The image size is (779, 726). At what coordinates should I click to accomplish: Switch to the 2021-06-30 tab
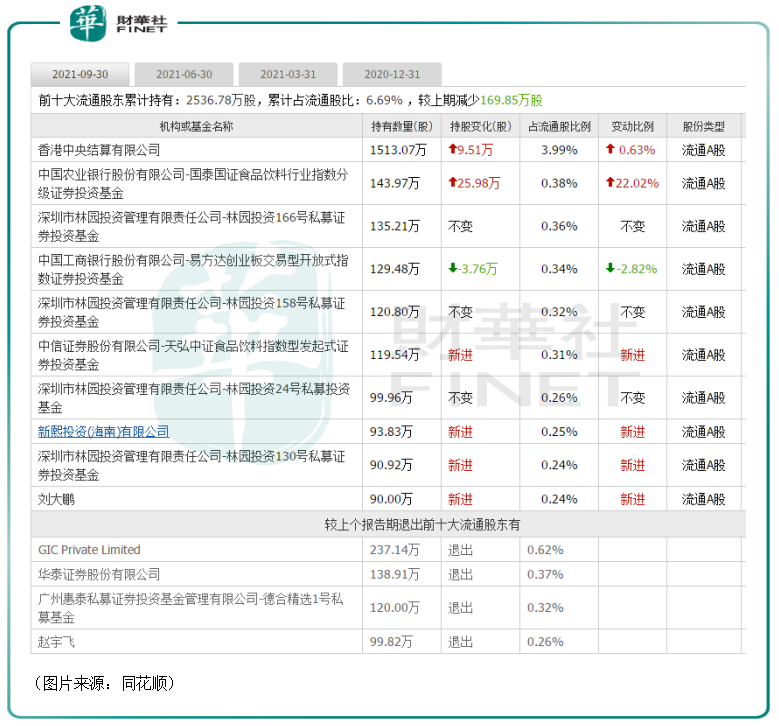184,75
